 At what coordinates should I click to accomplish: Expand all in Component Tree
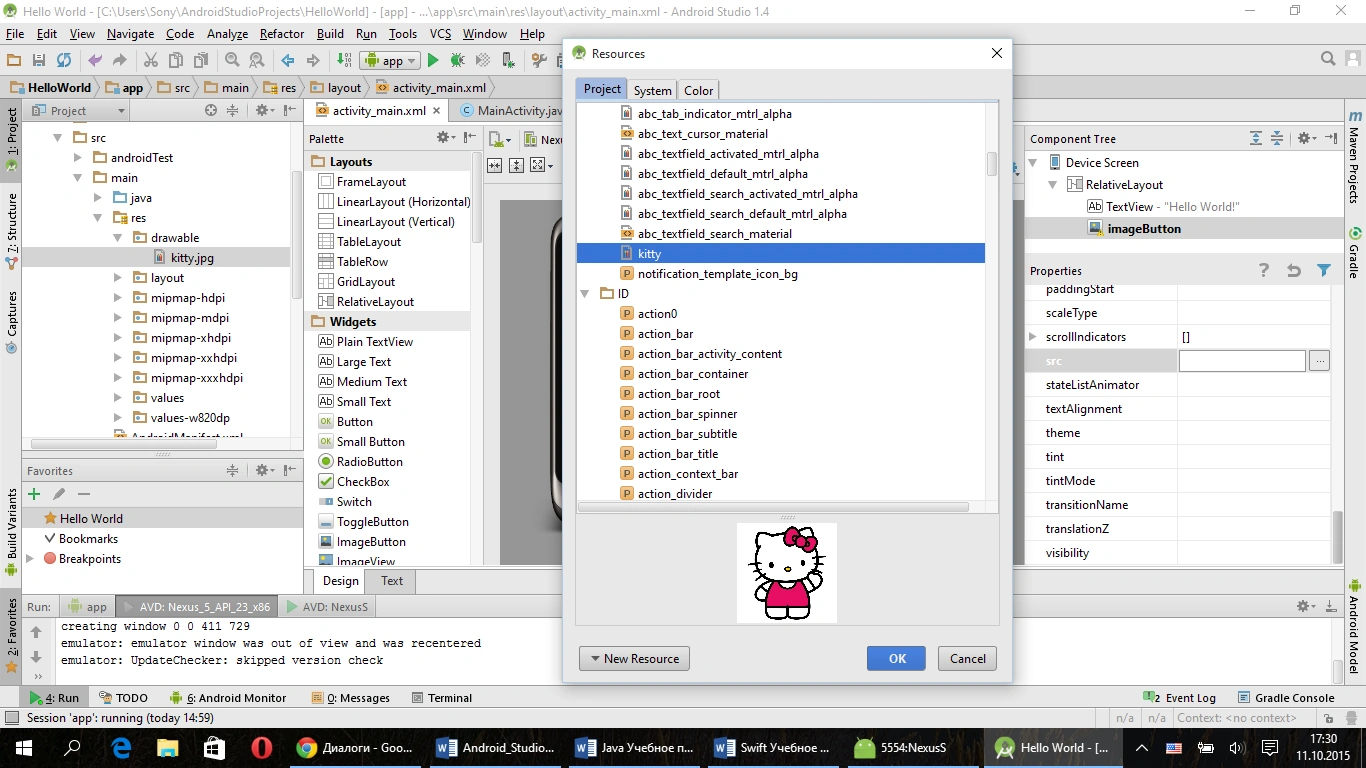pos(1256,138)
